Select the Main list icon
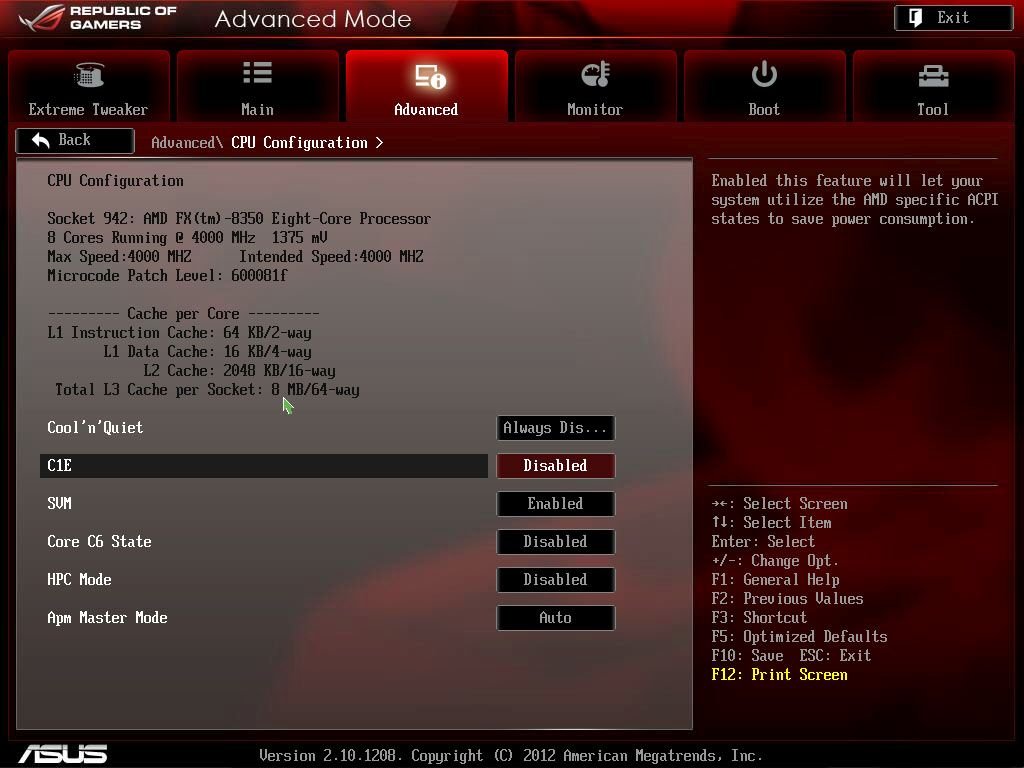Screen dimensions: 1024x768 tap(257, 72)
